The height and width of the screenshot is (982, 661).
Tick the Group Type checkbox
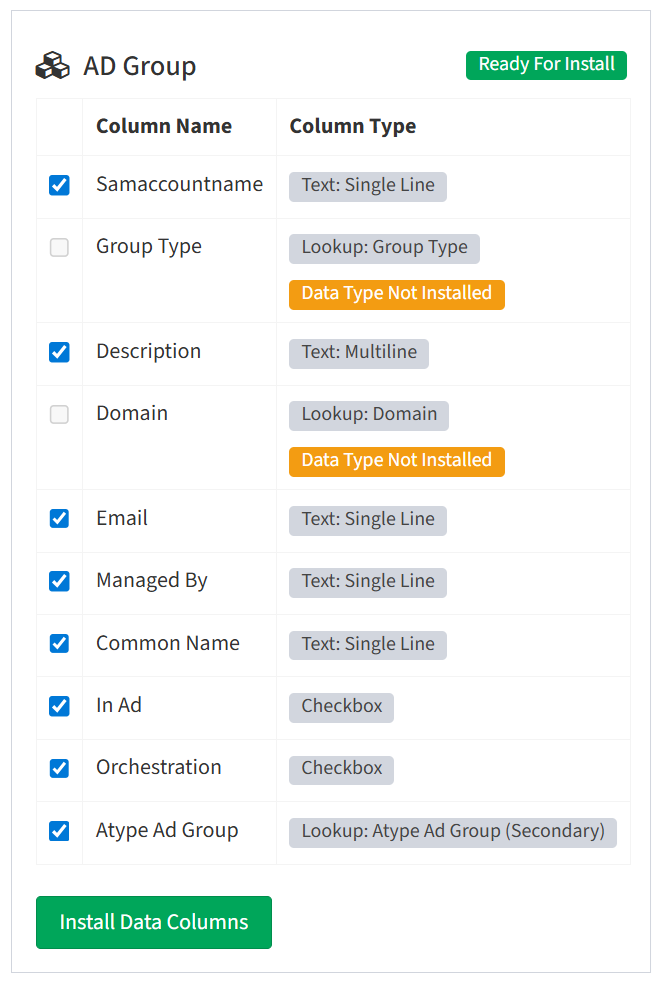(60, 247)
